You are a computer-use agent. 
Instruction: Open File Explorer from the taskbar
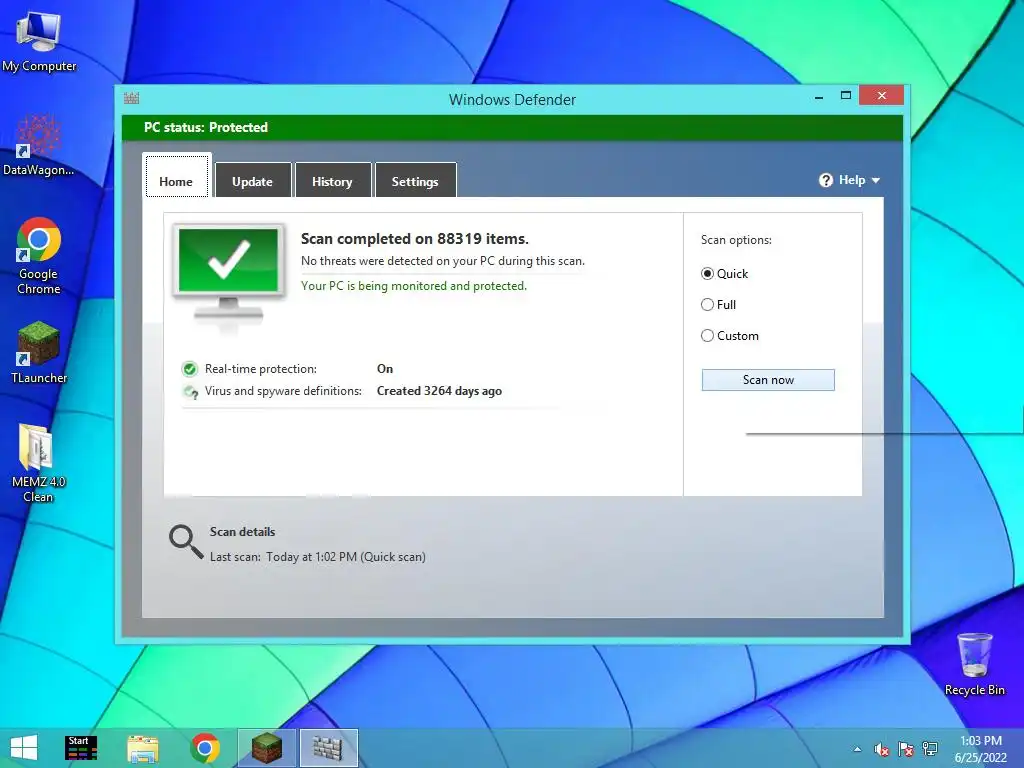pyautogui.click(x=143, y=748)
